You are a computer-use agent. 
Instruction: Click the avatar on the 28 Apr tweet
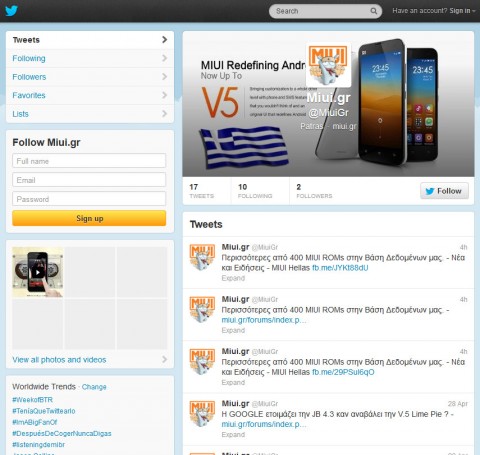tap(202, 413)
